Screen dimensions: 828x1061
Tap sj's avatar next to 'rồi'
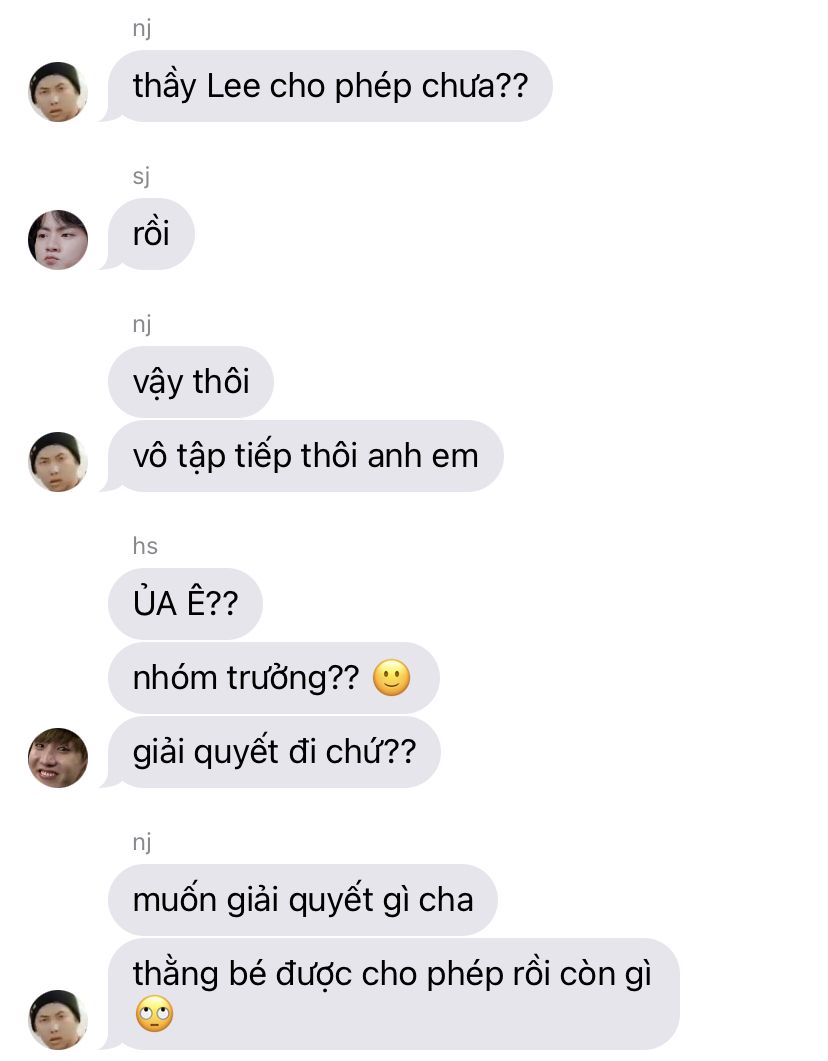[x=58, y=240]
